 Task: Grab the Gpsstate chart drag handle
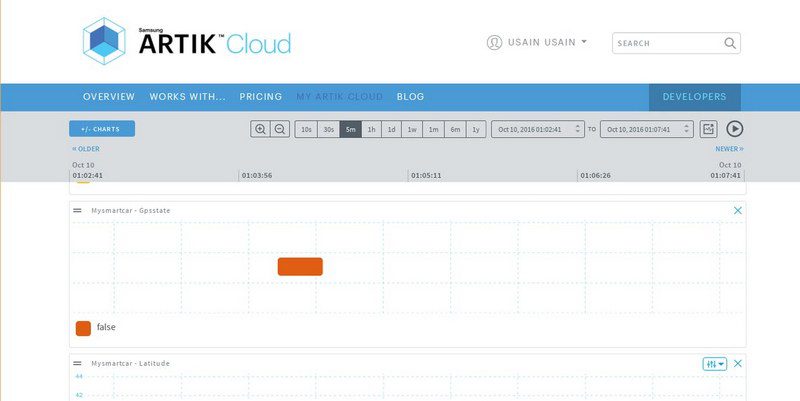pyautogui.click(x=78, y=210)
